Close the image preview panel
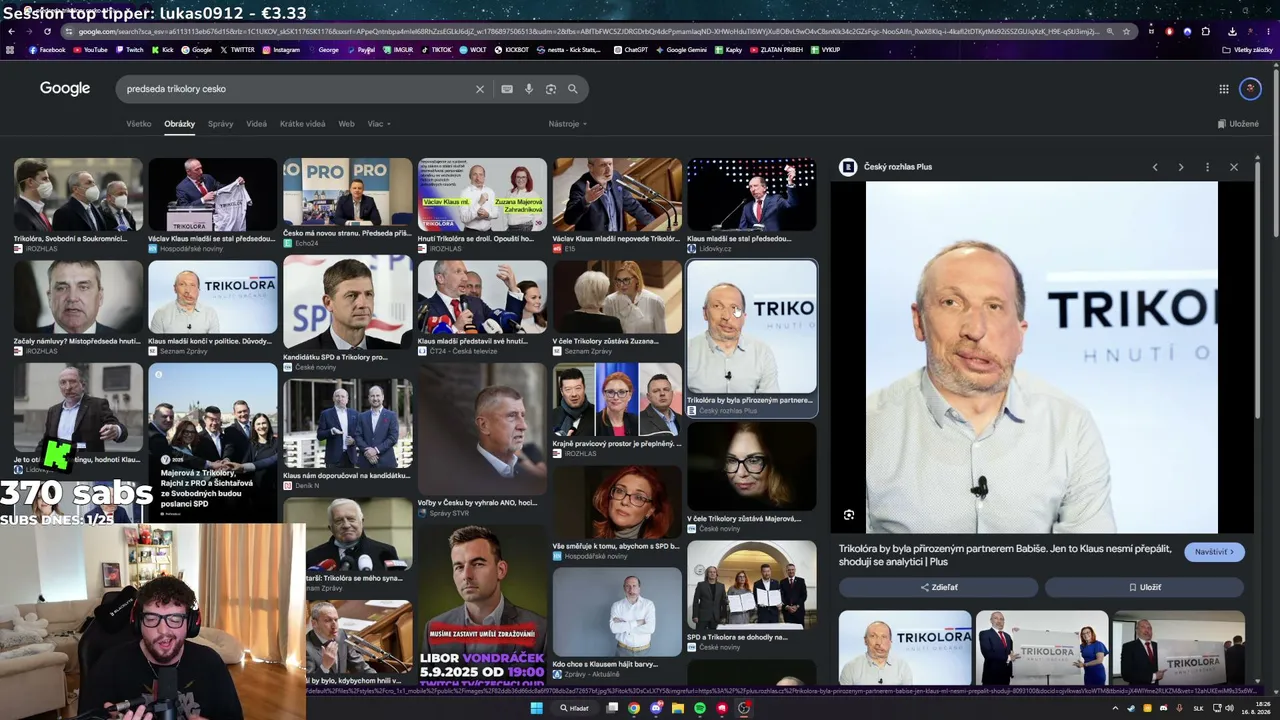 tap(1234, 167)
